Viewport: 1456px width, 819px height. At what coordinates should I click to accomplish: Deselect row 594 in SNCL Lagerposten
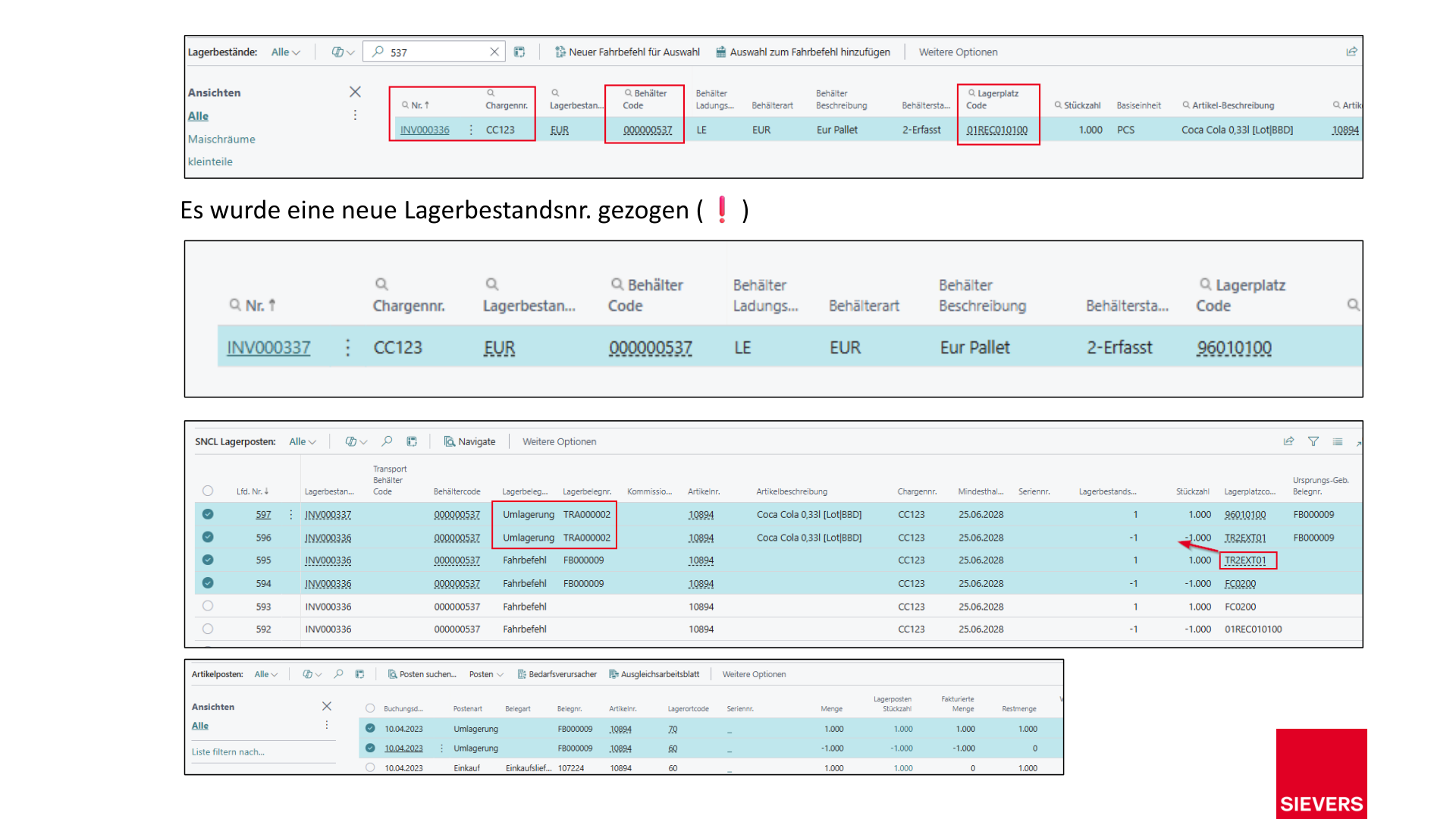(208, 583)
